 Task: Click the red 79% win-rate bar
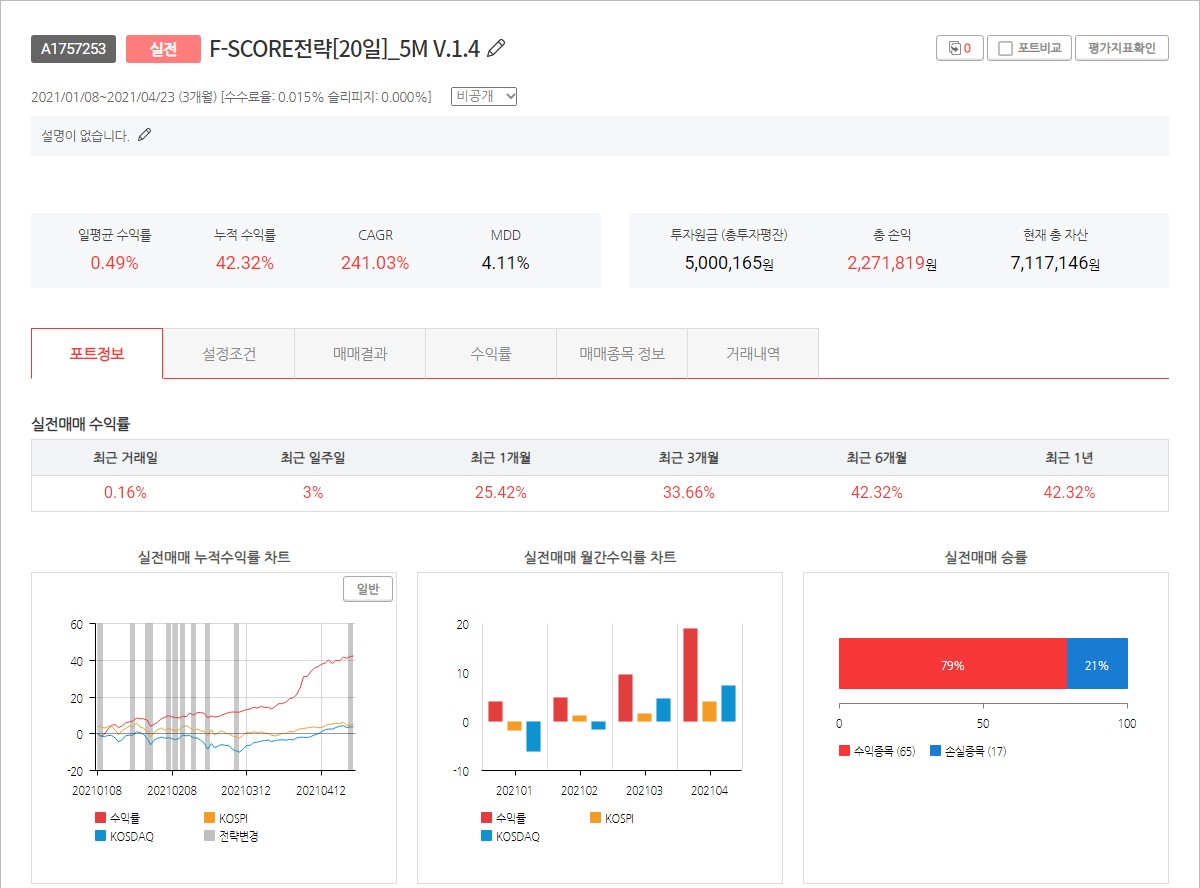(952, 664)
